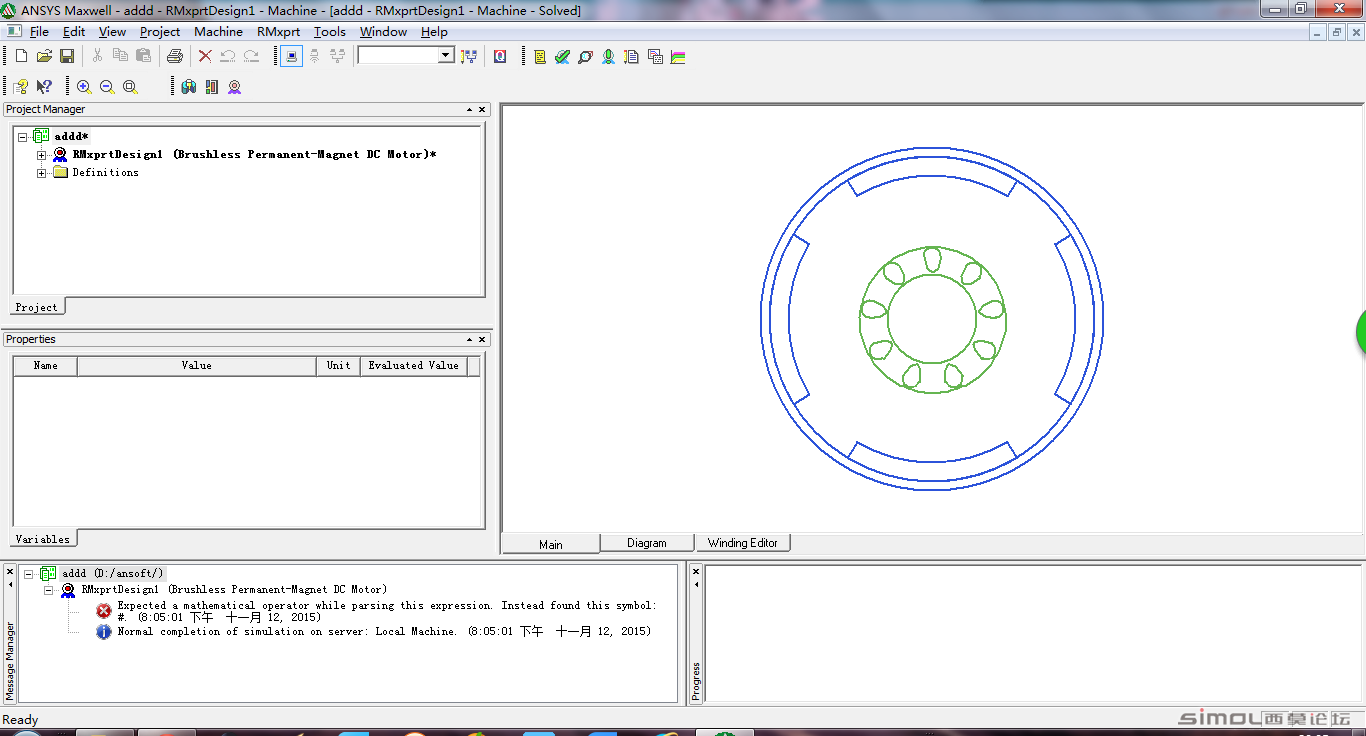Collapse RMxprtDesign1 node in Message Manager

pyautogui.click(x=47, y=590)
